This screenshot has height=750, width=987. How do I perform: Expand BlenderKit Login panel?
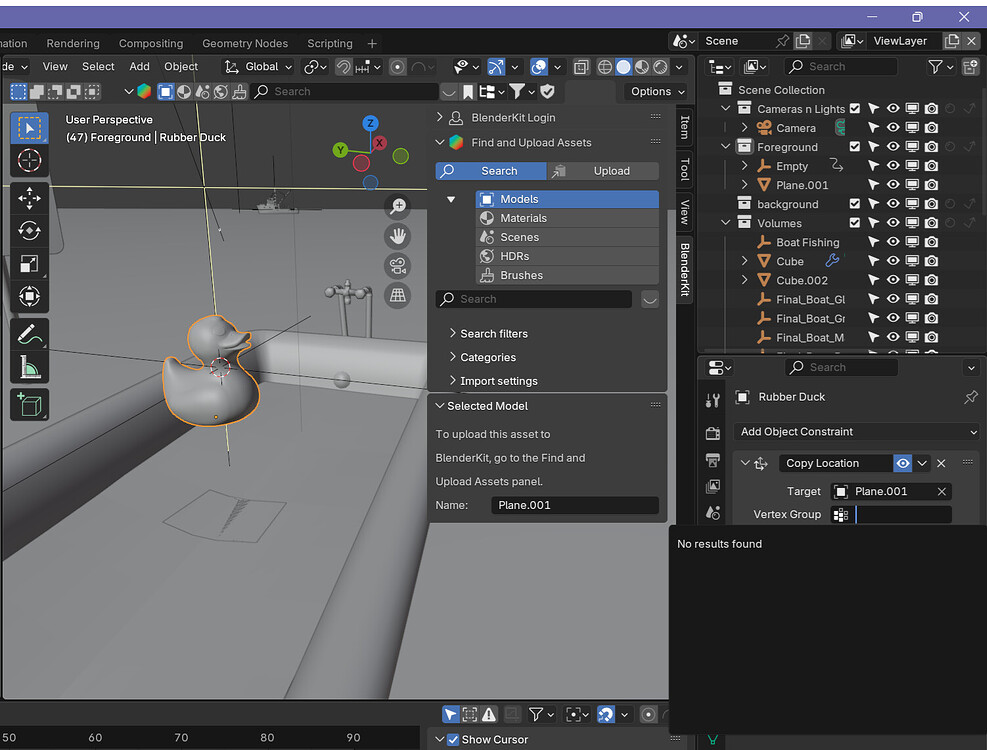click(440, 118)
